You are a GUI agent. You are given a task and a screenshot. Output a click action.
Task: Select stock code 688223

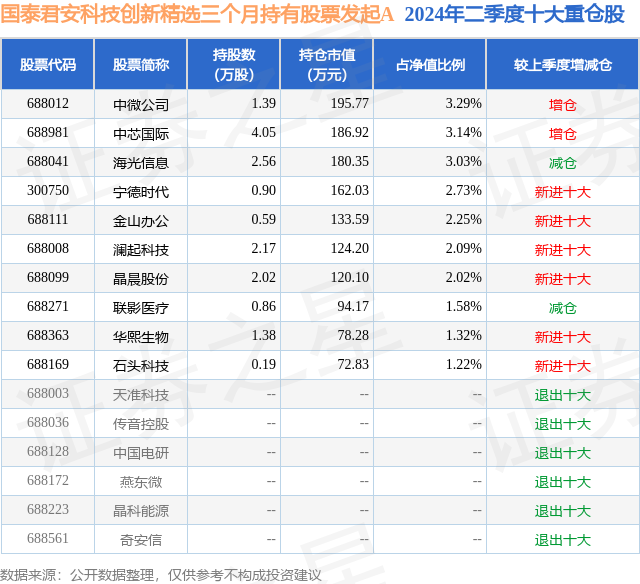48,509
